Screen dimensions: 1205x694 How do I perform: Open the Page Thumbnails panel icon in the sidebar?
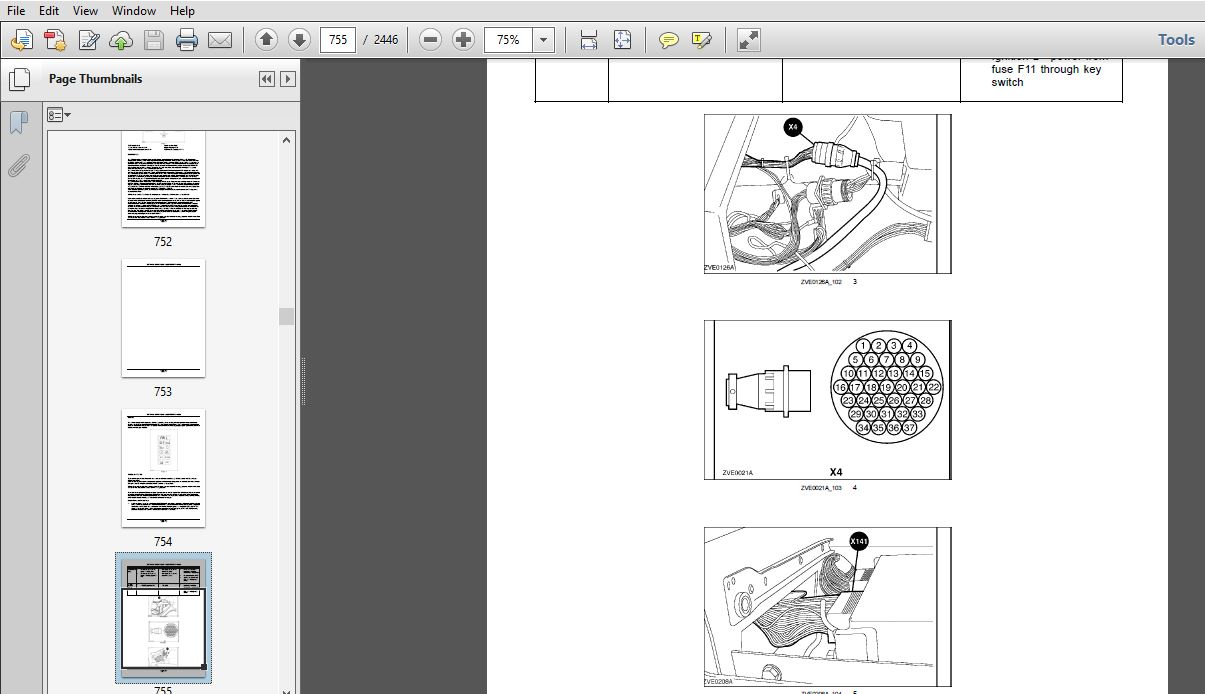[x=18, y=79]
